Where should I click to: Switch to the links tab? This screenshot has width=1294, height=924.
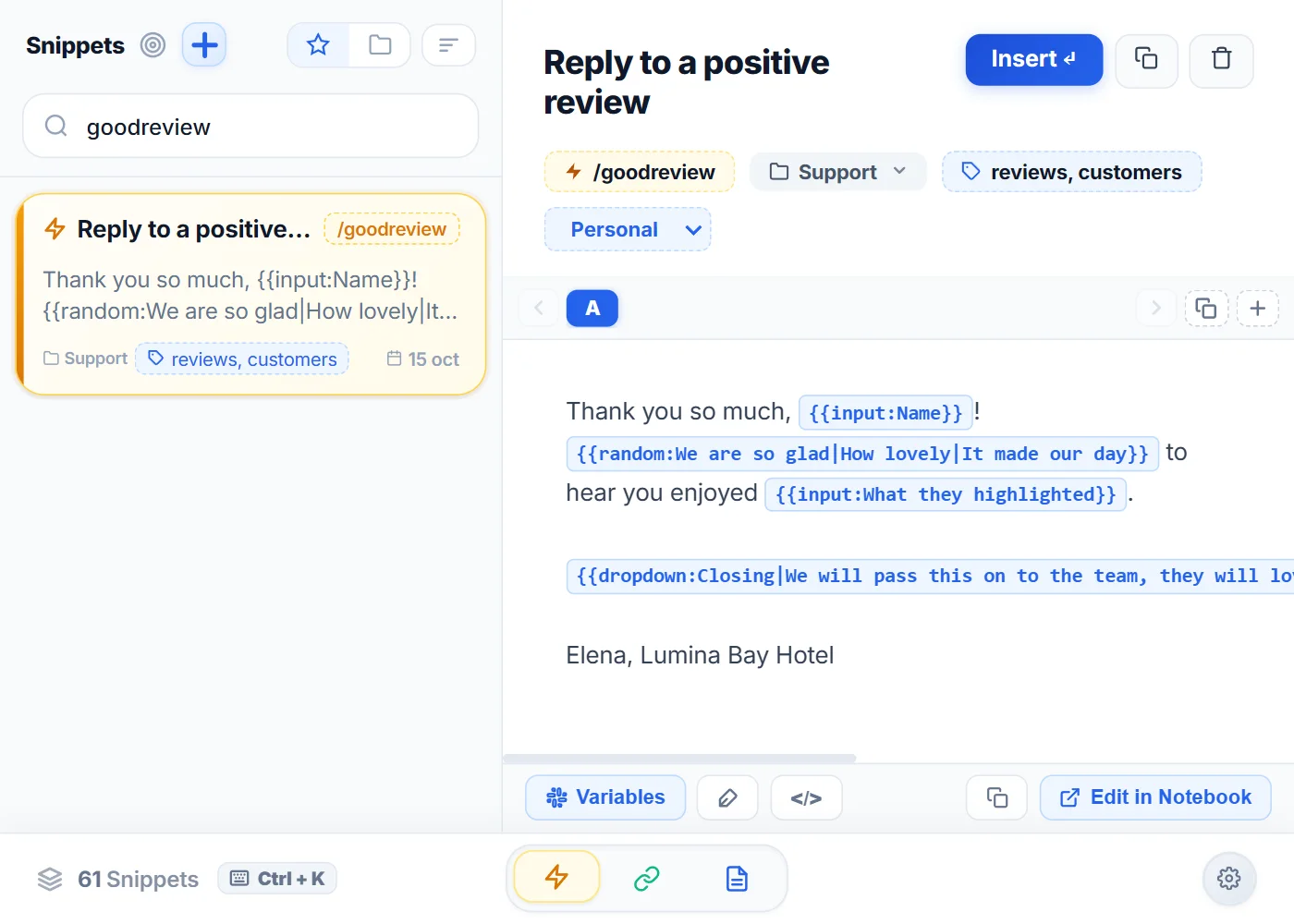(647, 878)
